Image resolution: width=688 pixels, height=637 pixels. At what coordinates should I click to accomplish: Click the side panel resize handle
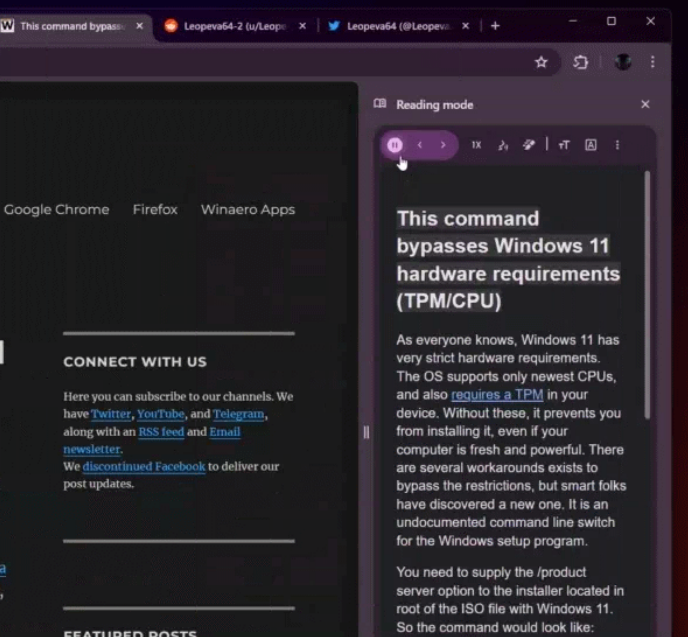(366, 433)
